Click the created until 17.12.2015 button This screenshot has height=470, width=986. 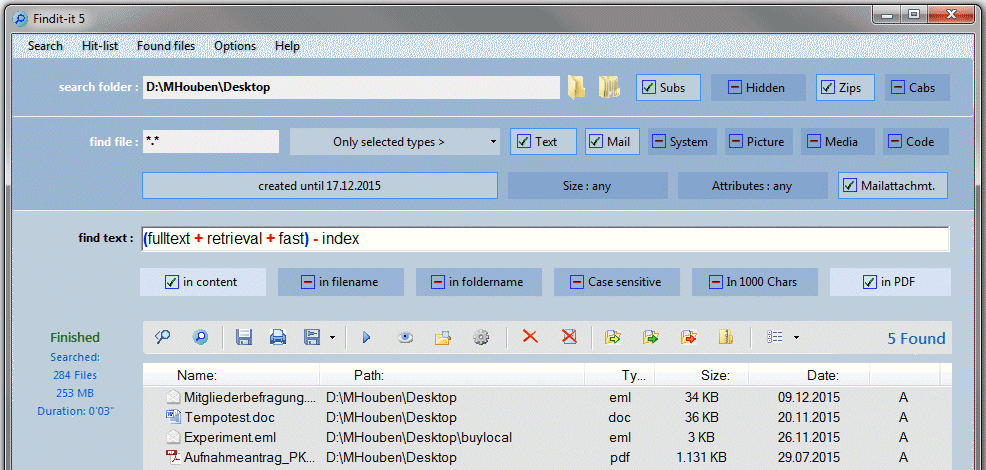pyautogui.click(x=319, y=186)
